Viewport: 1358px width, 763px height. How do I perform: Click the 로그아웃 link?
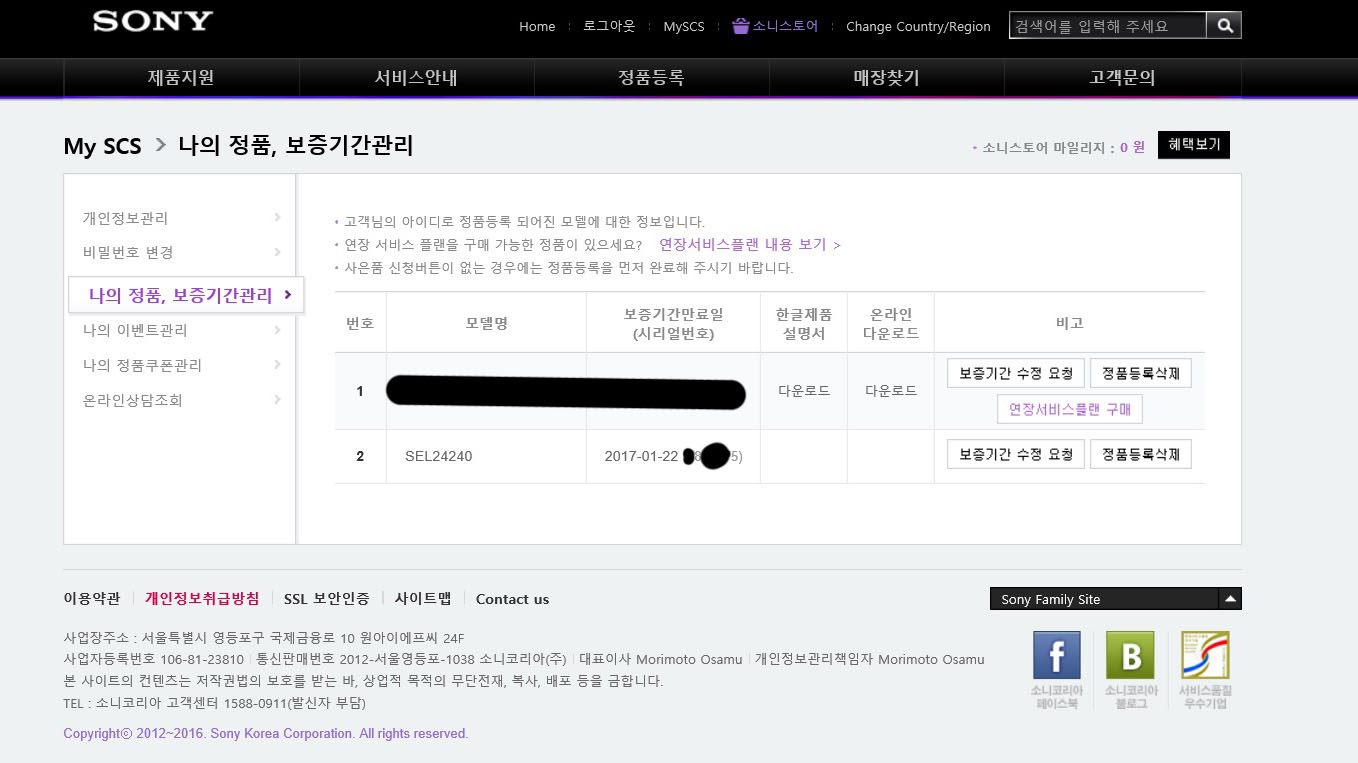click(609, 26)
